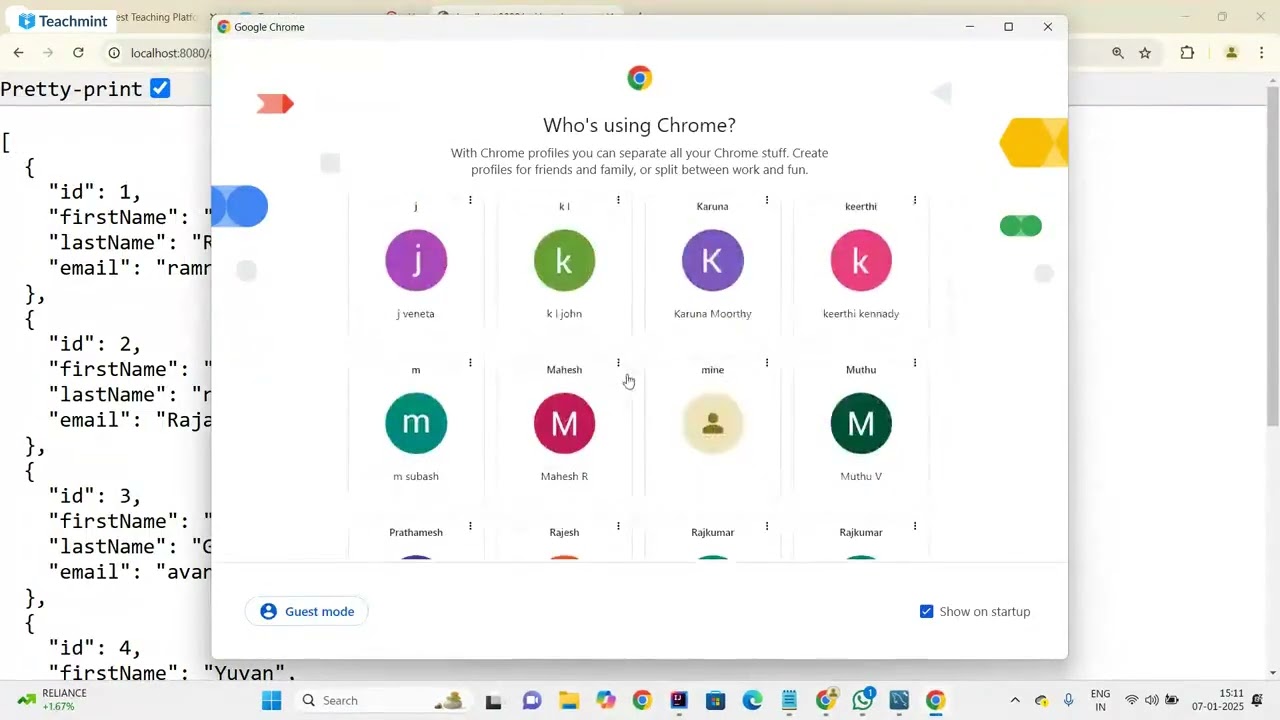Open IntelliJ IDEA from the taskbar
1280x720 pixels.
[x=679, y=700]
